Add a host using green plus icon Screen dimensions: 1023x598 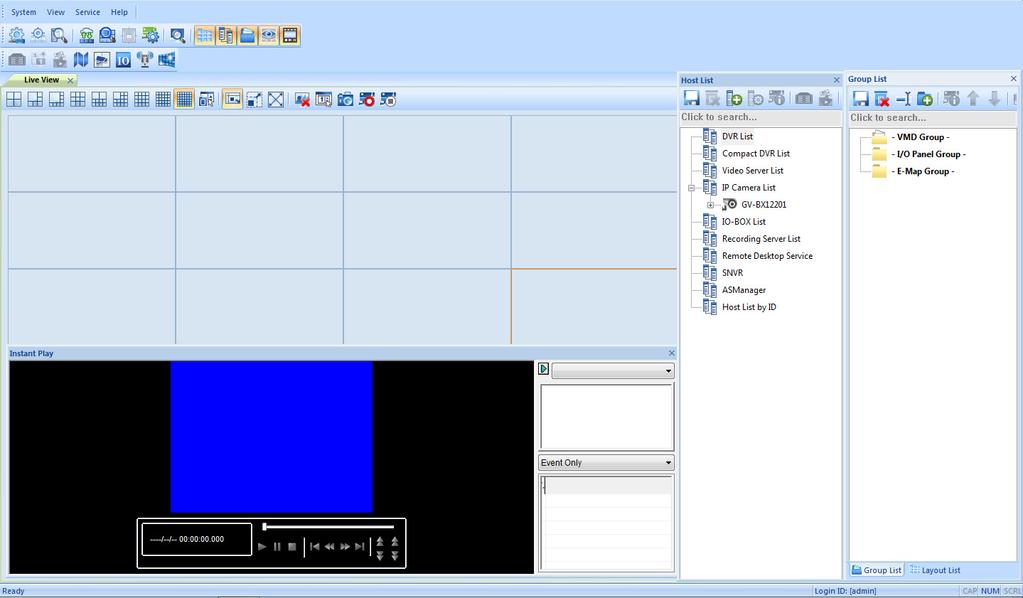coord(735,98)
